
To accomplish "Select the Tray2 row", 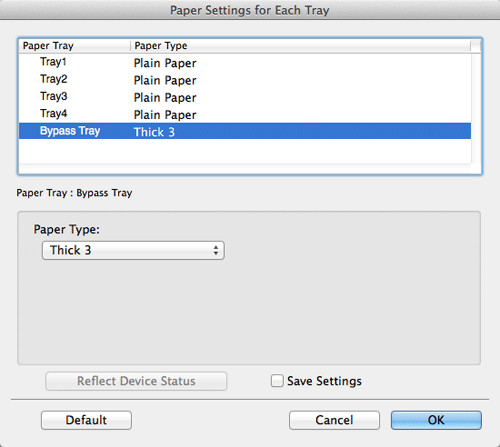I will (x=245, y=80).
